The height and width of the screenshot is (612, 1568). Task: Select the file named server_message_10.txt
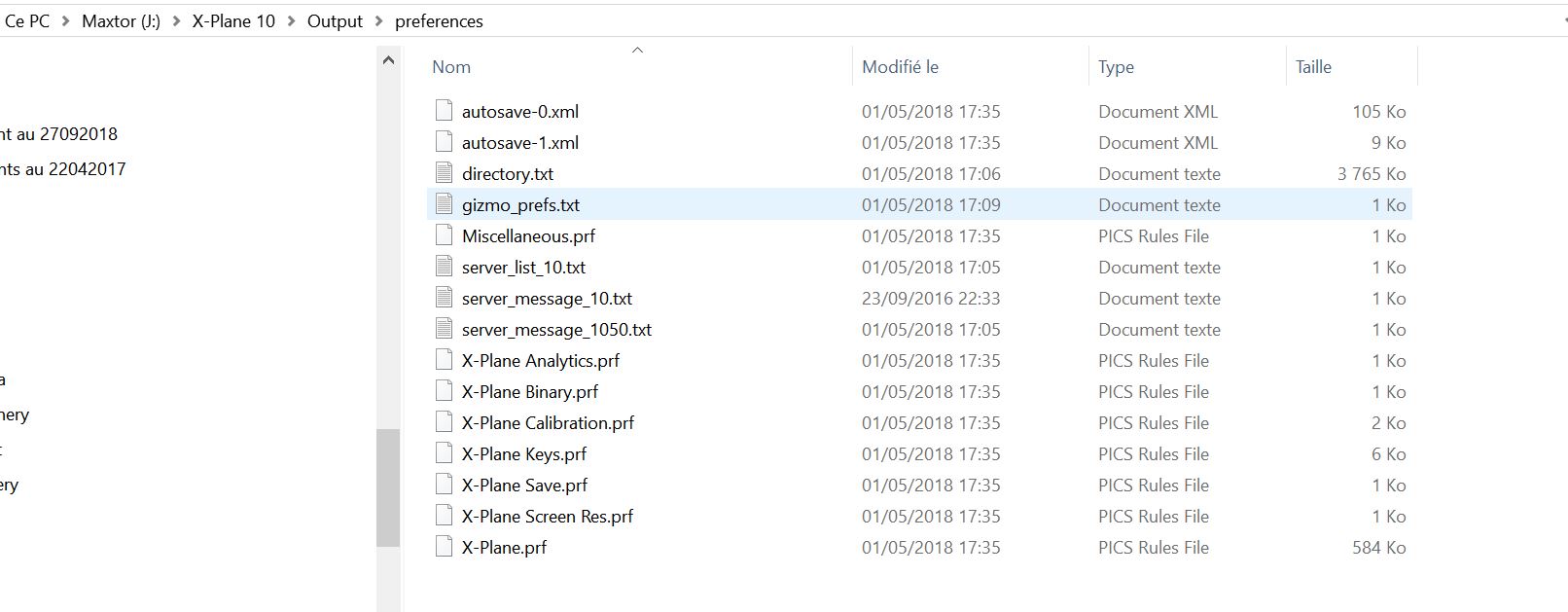click(547, 299)
